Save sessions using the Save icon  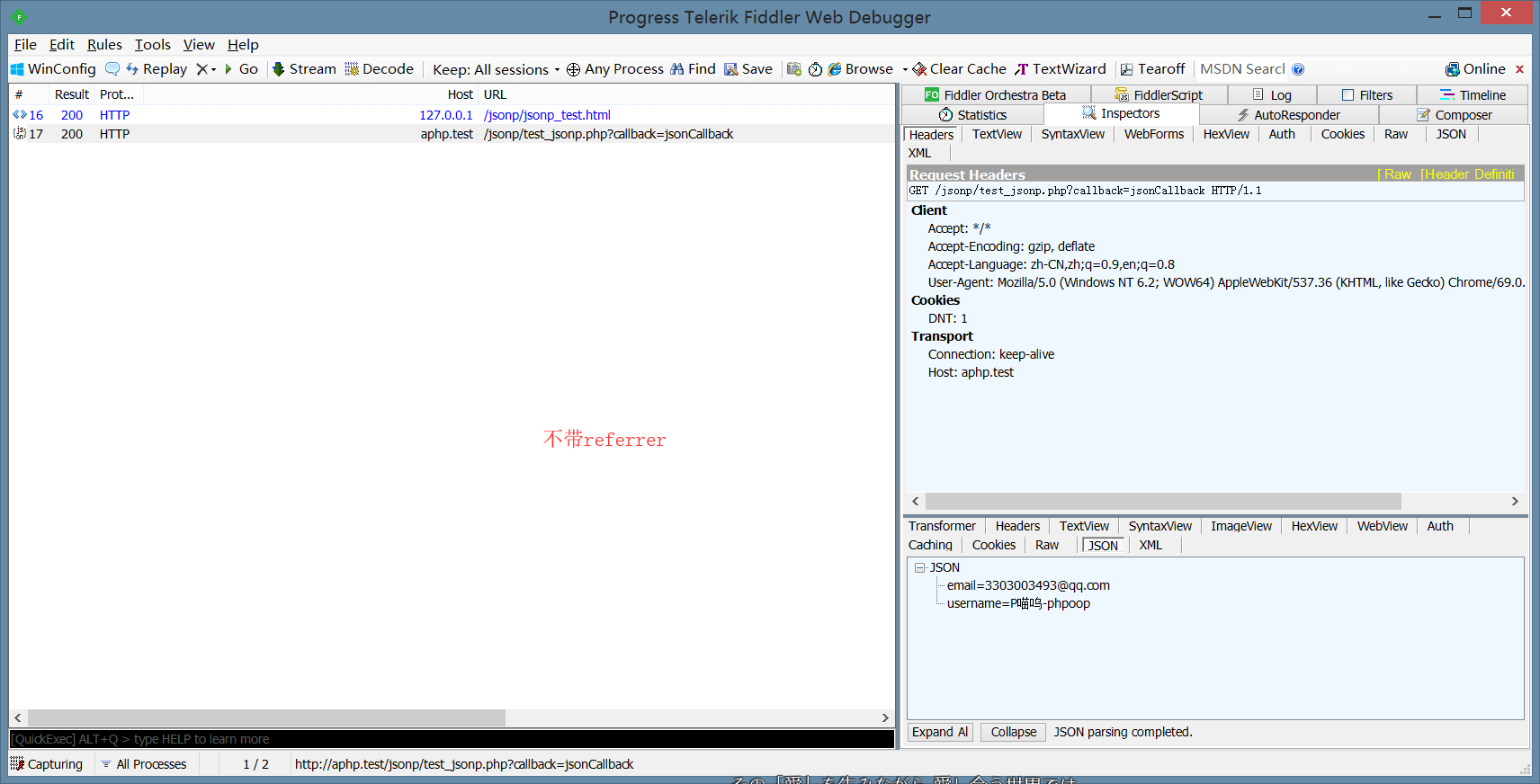pos(748,69)
